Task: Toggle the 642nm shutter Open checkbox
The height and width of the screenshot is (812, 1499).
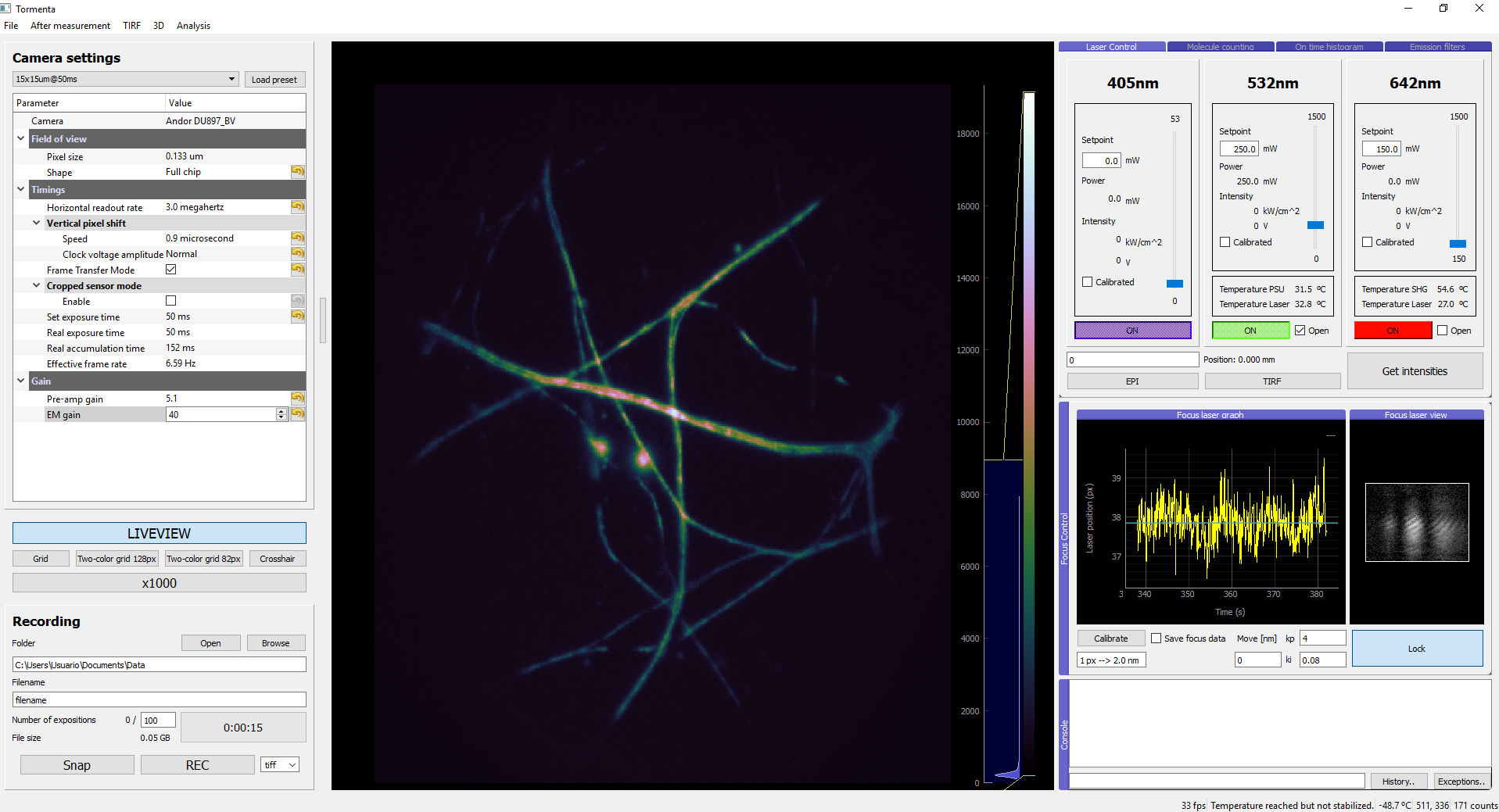Action: pos(1442,331)
